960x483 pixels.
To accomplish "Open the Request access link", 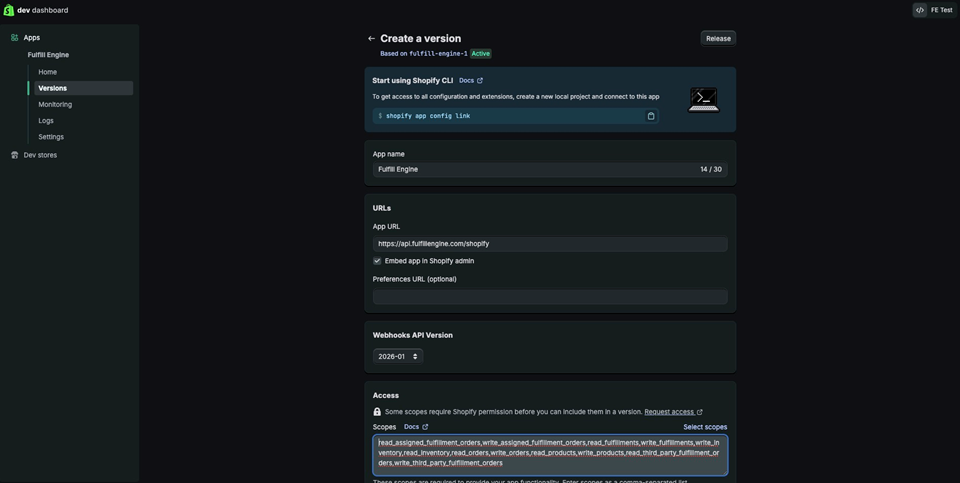I will click(672, 412).
